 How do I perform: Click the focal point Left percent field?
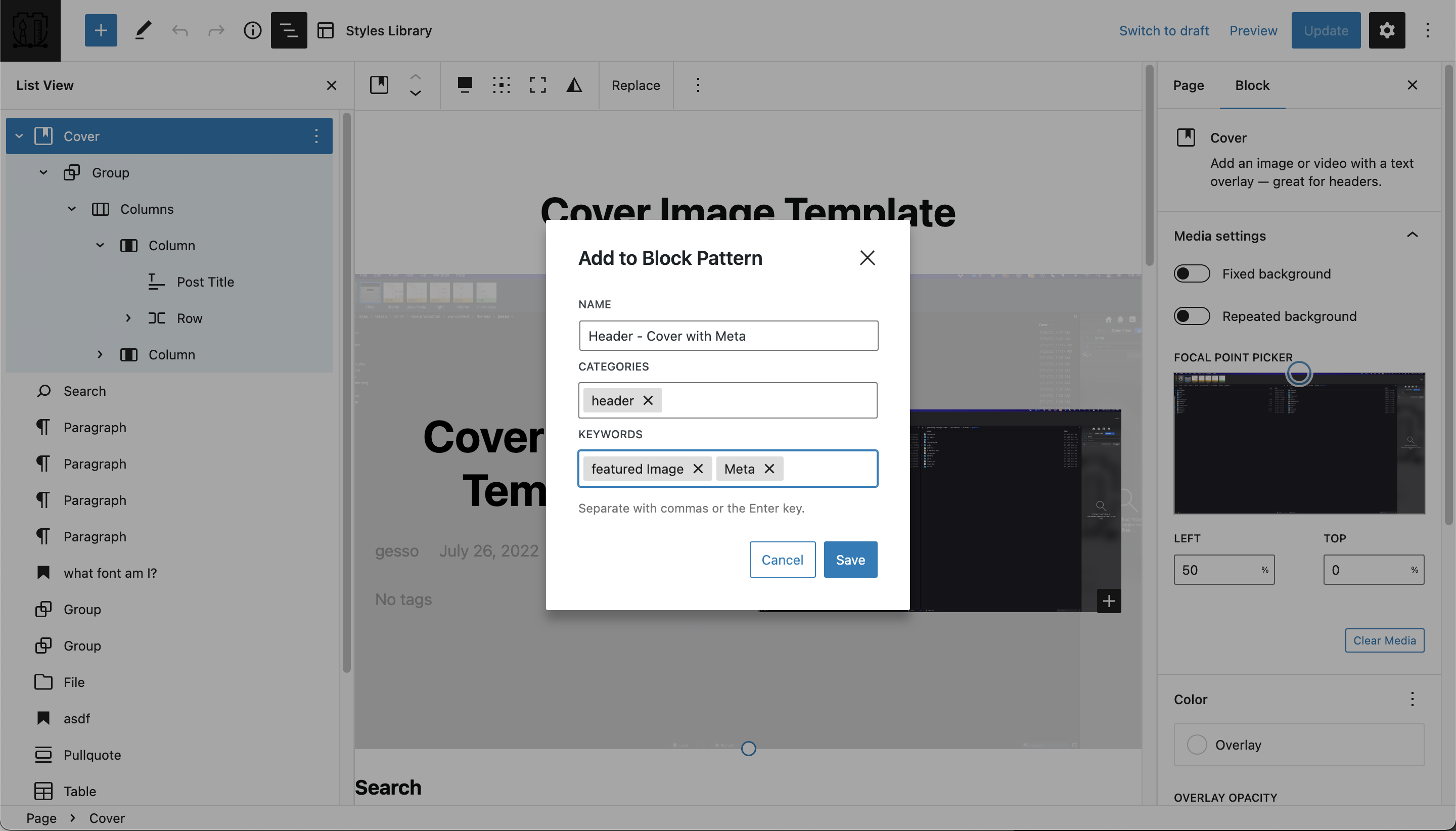coord(1224,570)
